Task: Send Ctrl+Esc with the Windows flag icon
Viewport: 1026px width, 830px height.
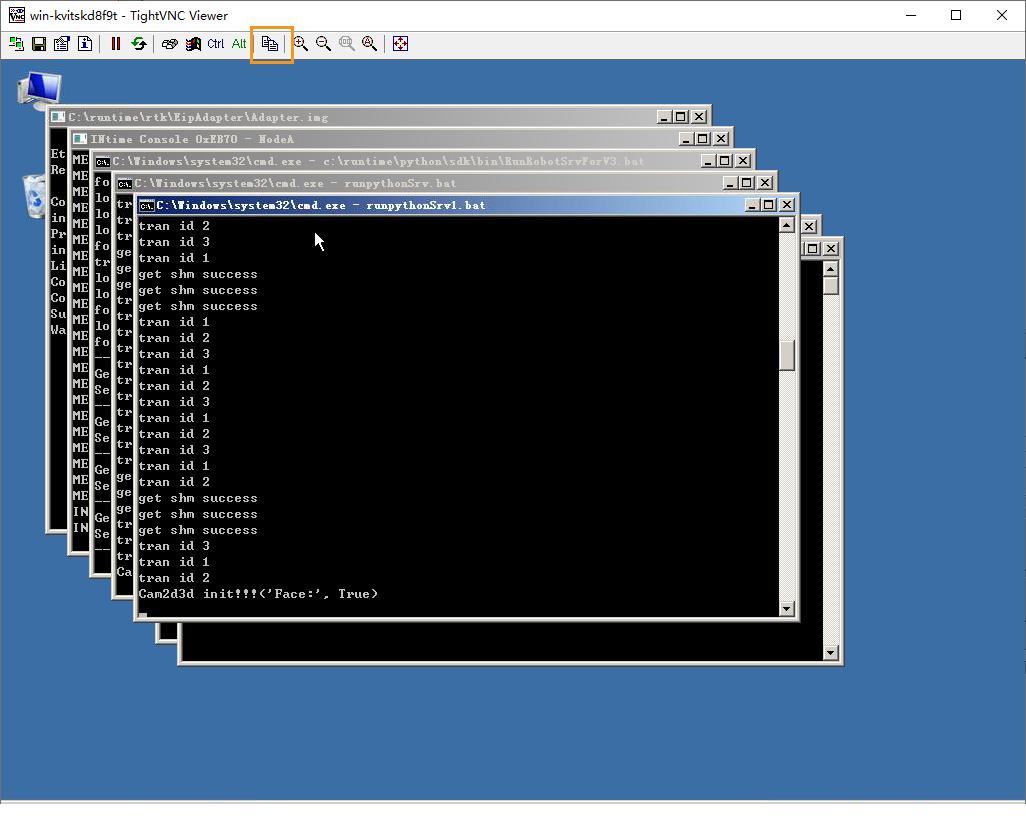Action: pos(193,44)
